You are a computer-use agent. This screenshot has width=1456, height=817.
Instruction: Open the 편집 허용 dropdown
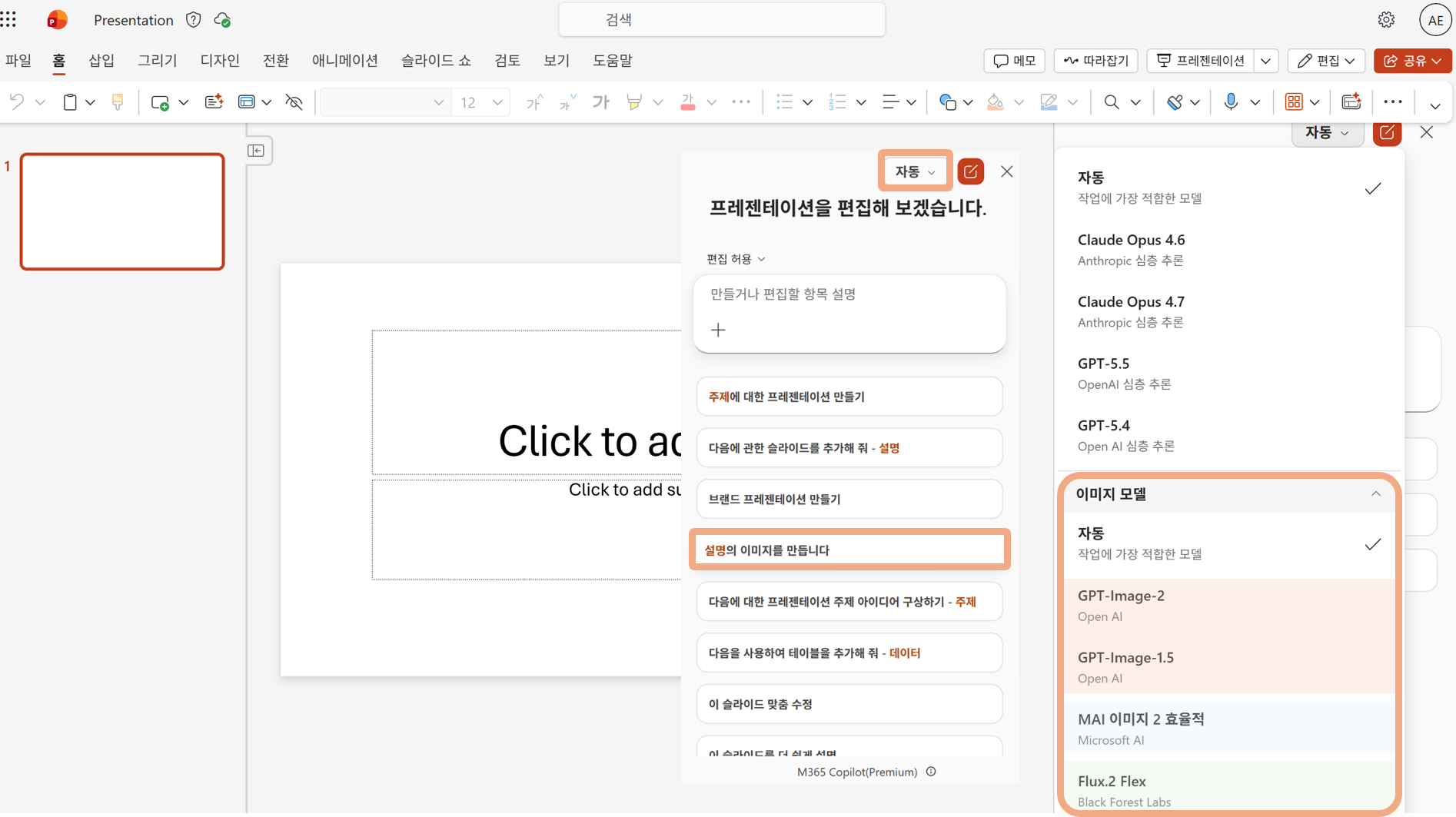[x=736, y=259]
